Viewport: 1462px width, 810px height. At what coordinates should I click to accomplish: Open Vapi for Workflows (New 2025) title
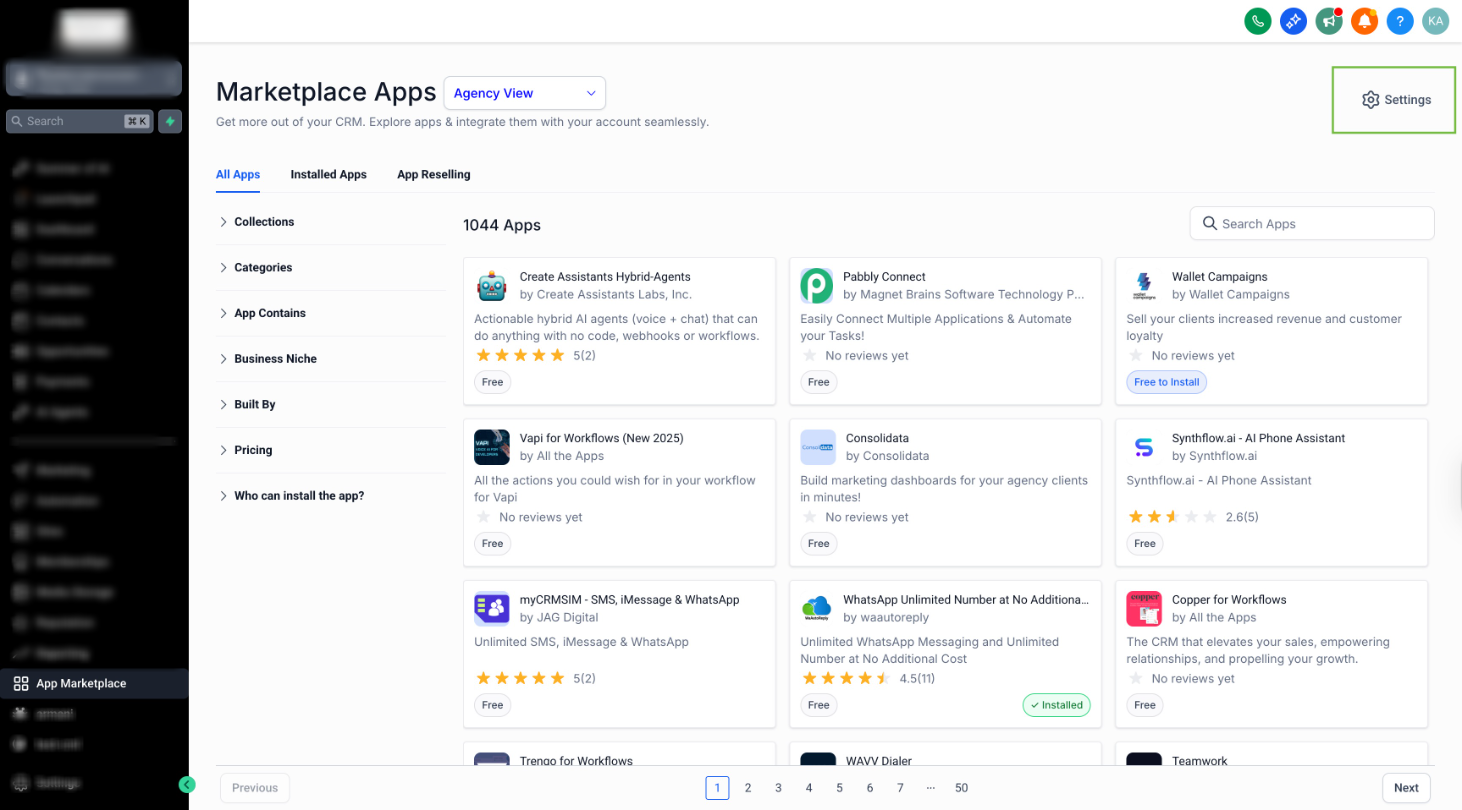pos(601,438)
